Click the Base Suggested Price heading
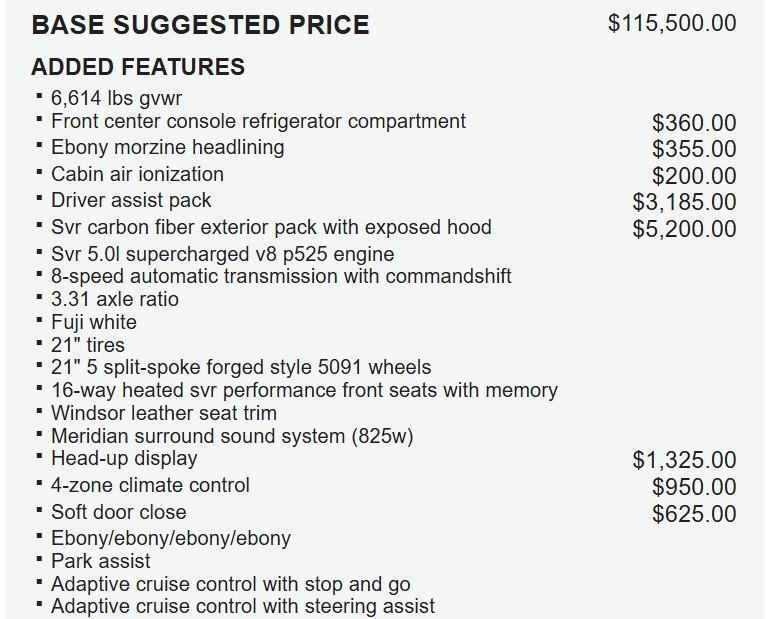The height and width of the screenshot is (619, 784). click(x=200, y=25)
